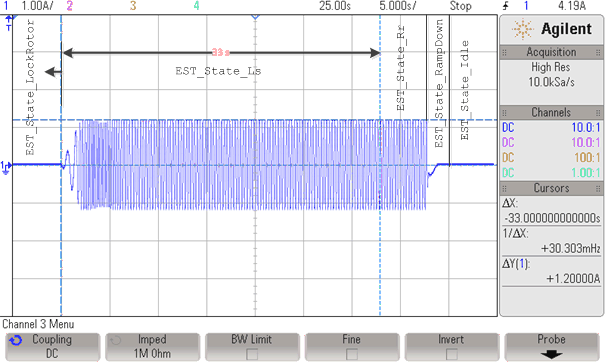Click the trigger source channel 1 indicator
Viewport: 605px width, 362px height.
point(526,6)
